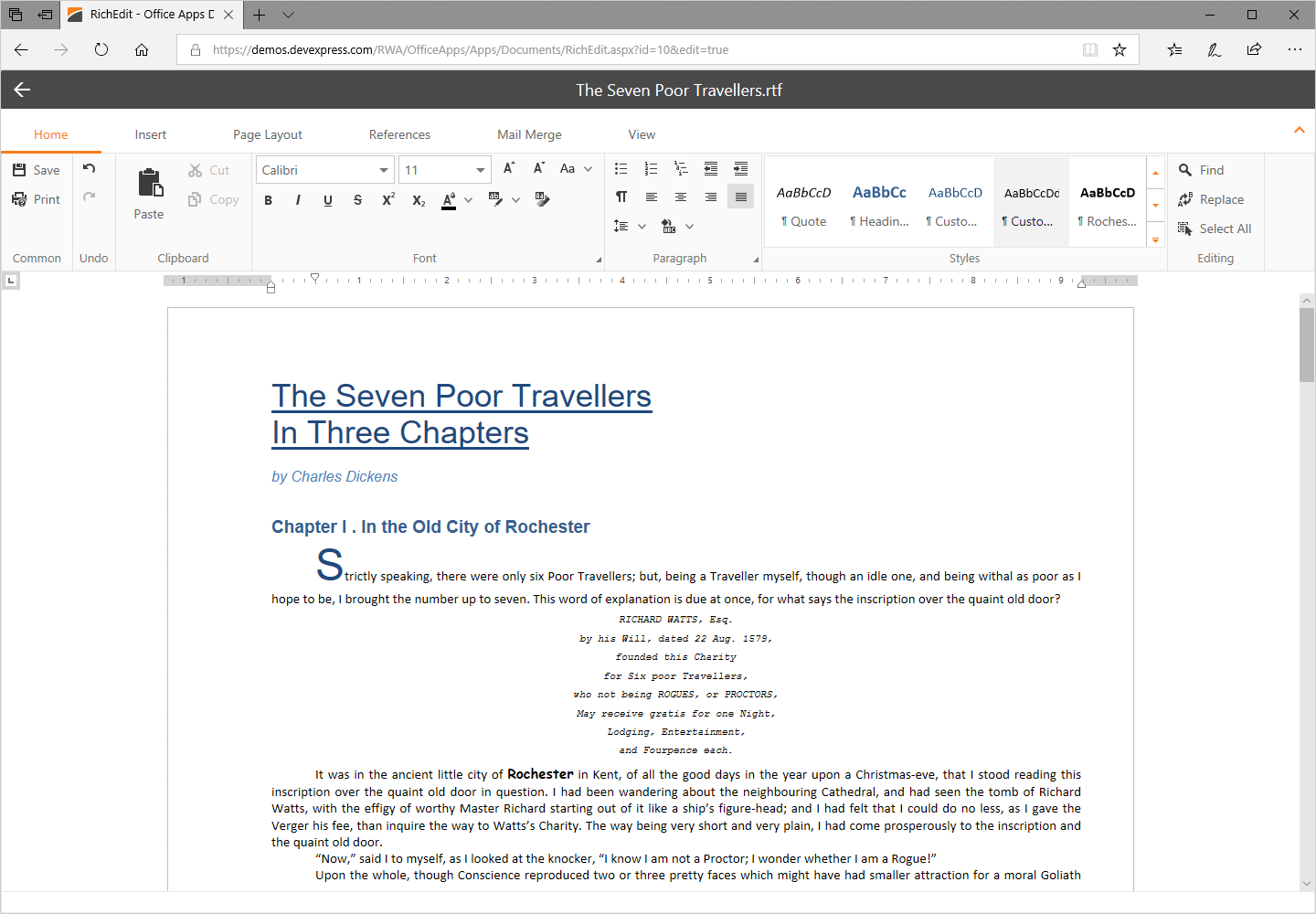This screenshot has height=914, width=1316.
Task: Toggle show hidden paragraph marks
Action: tap(621, 197)
